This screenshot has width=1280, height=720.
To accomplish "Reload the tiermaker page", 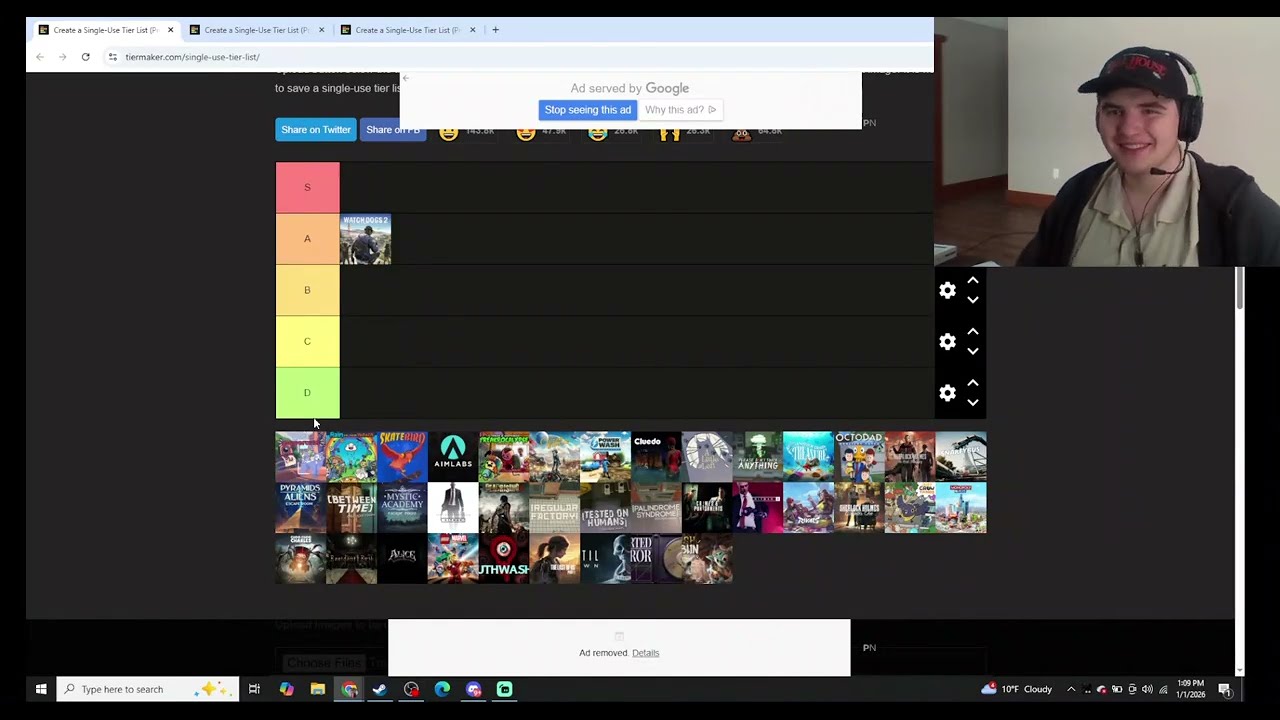I will [86, 57].
